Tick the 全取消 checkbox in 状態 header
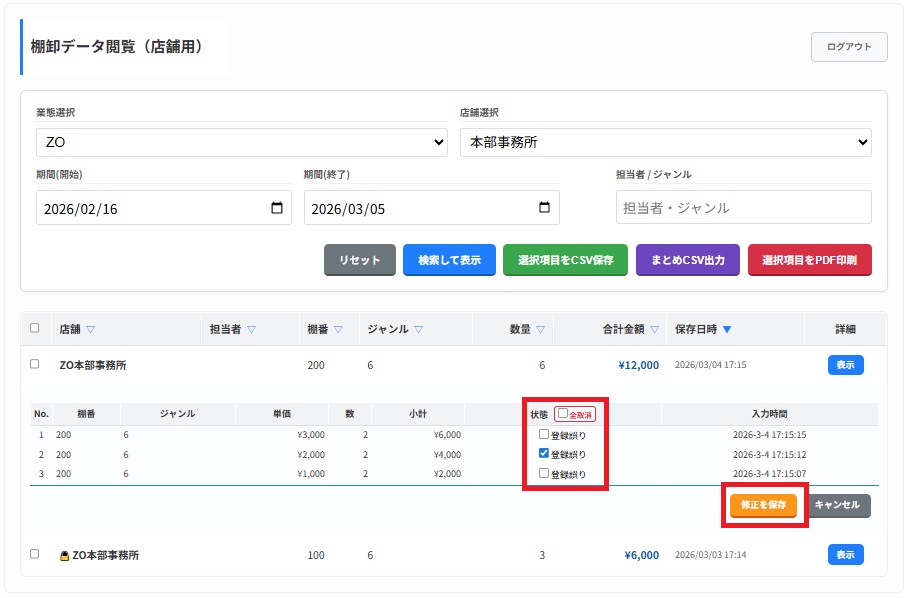Screen dimensions: 908x598 click(563, 413)
